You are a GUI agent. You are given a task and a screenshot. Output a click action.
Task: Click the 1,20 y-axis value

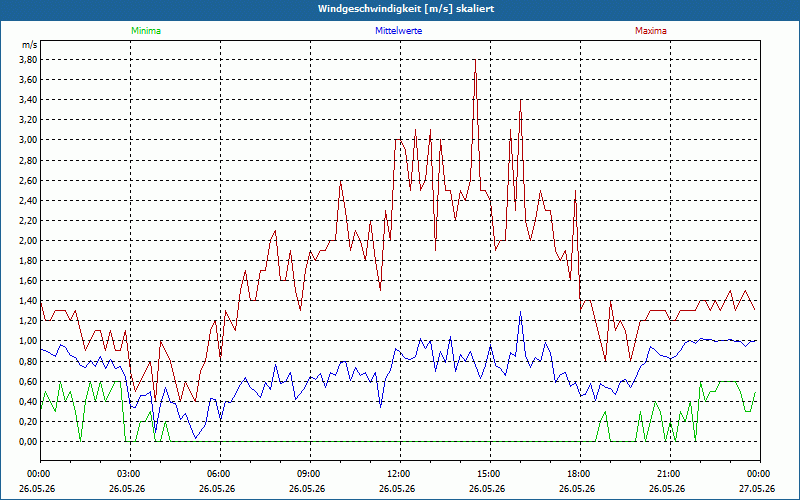(28, 321)
